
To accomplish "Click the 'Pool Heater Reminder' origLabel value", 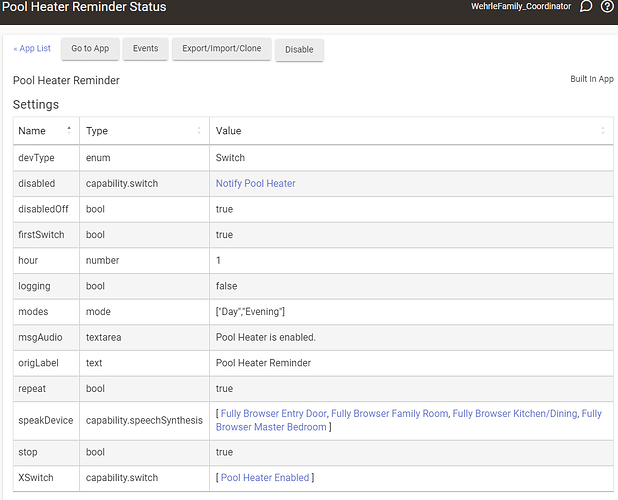I will (x=263, y=363).
